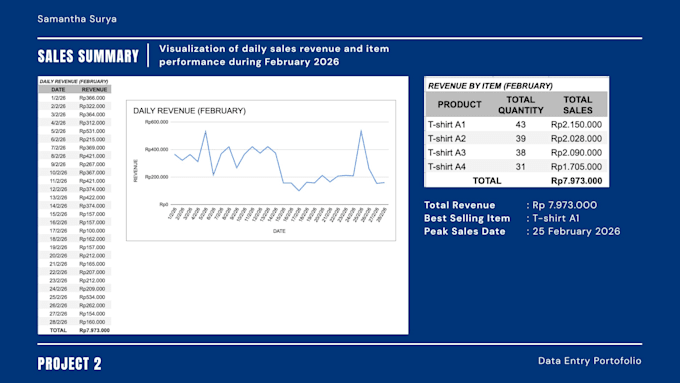Click the revenue for 8/2/26
The width and height of the screenshot is (680, 383).
pyautogui.click(x=92, y=156)
